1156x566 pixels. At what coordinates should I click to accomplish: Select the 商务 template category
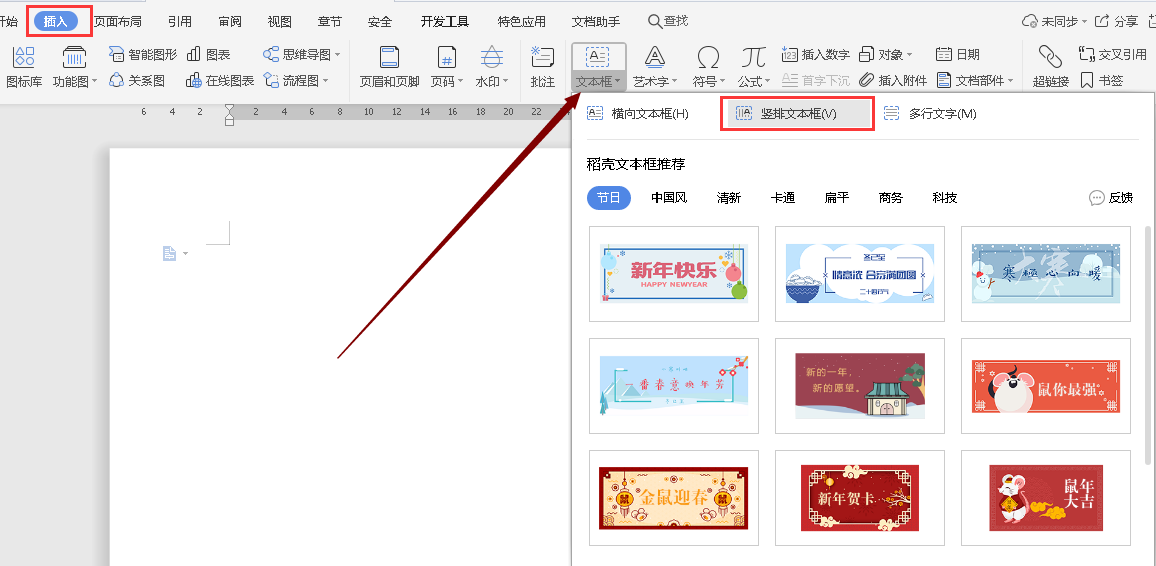coord(891,198)
